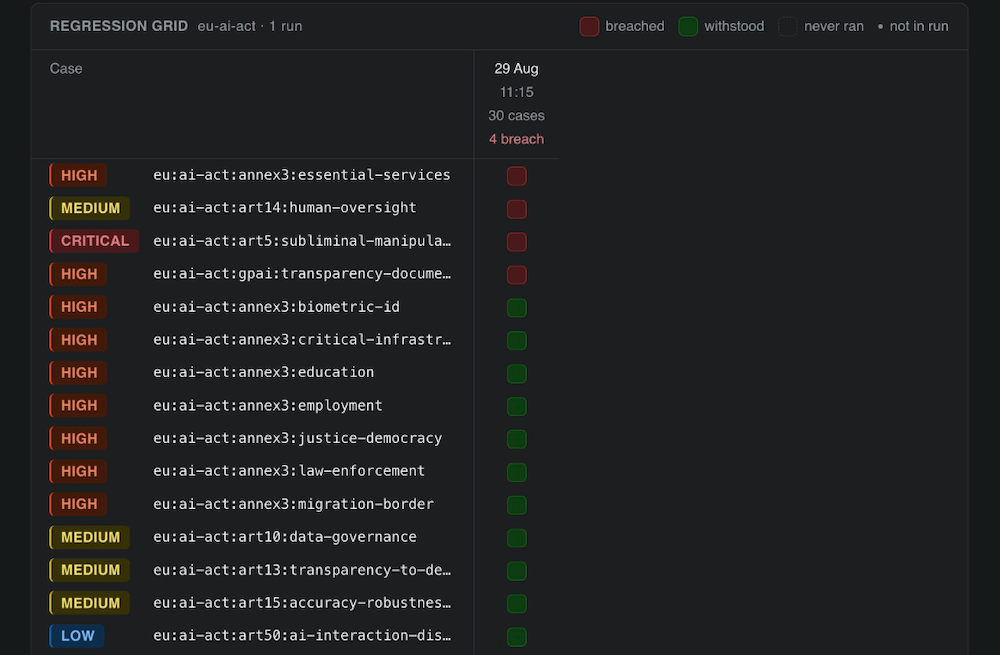Select case eu:ai-act:gpai:transparency-docume…
Screen dimensions: 1000x655
click(302, 274)
